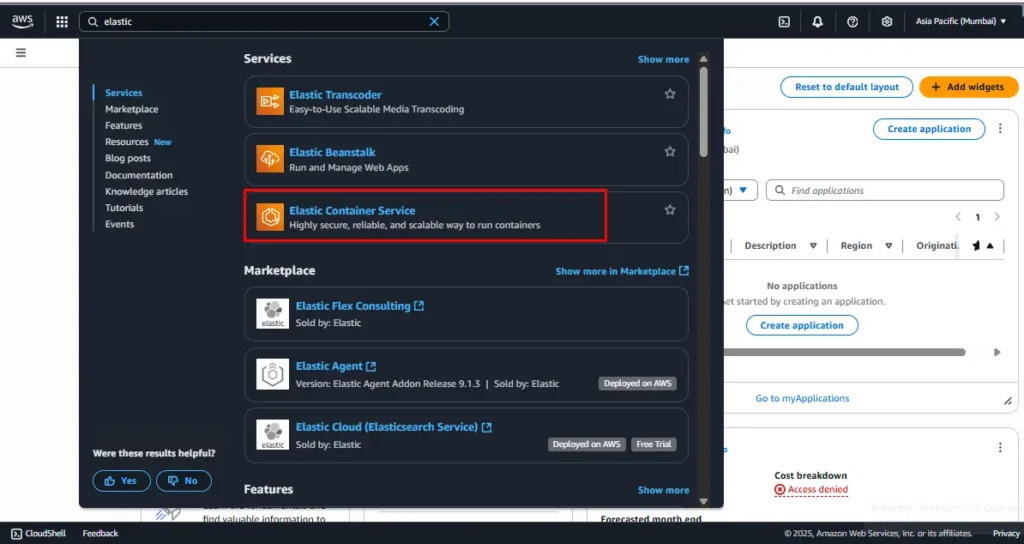The image size is (1024, 544).
Task: Open the region filter dropdown arrow beside search
Action: click(743, 190)
